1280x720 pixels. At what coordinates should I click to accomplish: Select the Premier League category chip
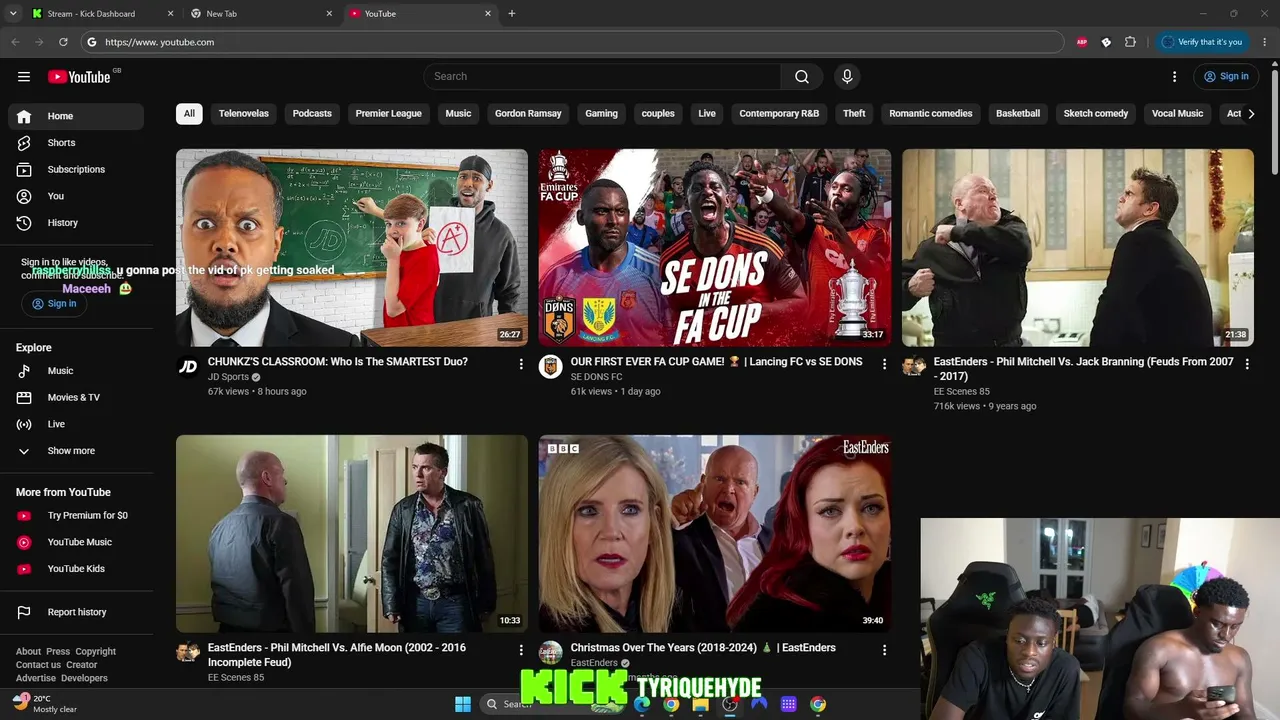tap(389, 114)
